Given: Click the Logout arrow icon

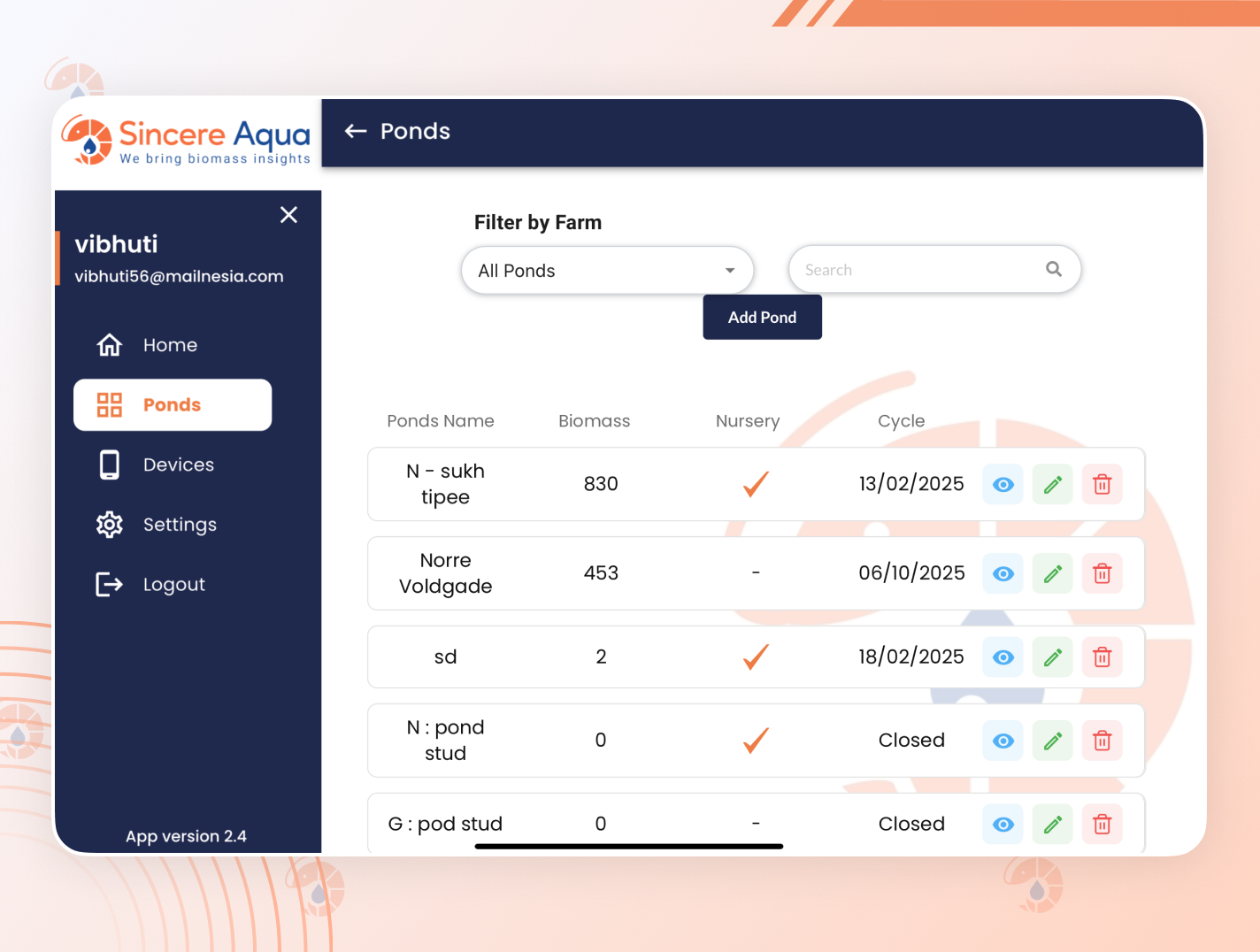Looking at the screenshot, I should tap(109, 584).
